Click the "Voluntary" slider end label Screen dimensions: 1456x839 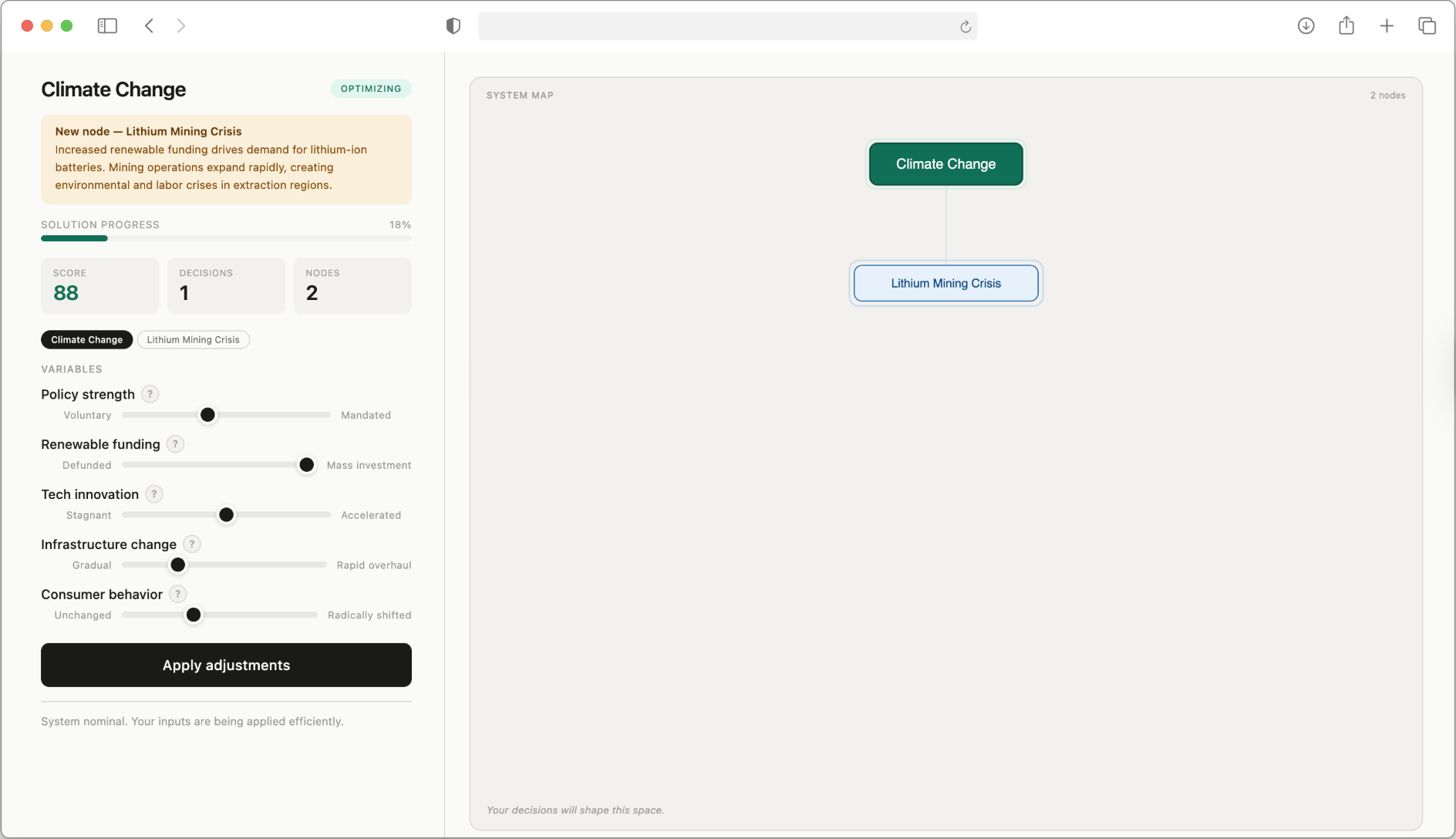point(87,415)
